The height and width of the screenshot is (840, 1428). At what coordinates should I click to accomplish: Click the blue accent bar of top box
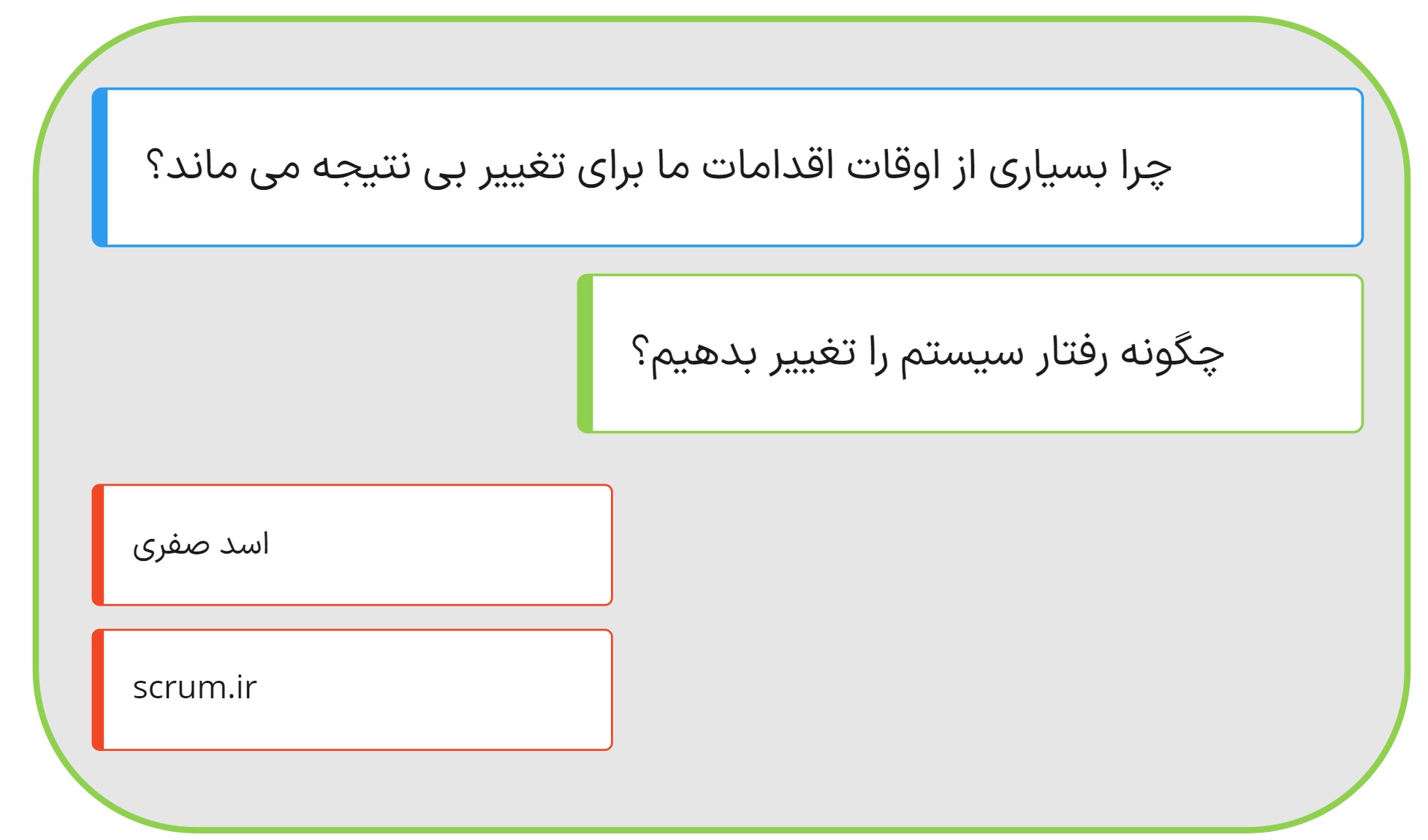point(100,167)
